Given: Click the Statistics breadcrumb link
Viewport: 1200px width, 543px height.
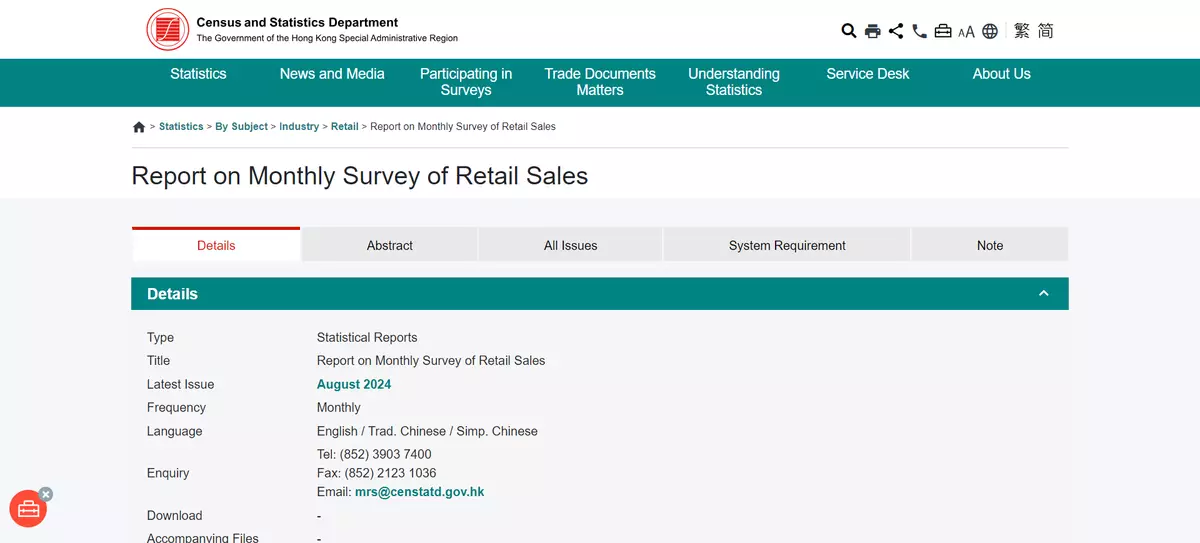Looking at the screenshot, I should 181,127.
